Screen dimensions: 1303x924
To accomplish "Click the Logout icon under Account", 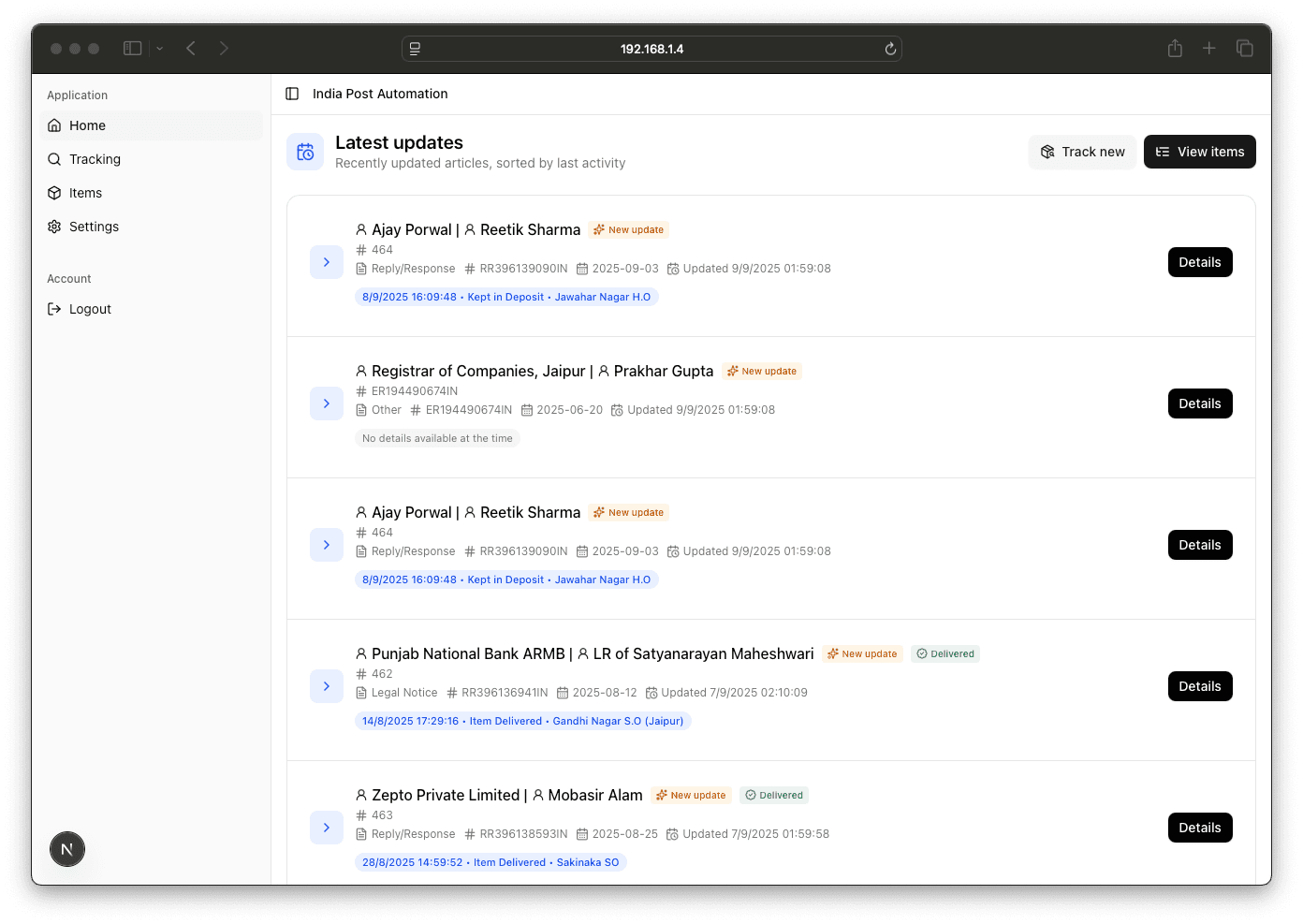I will 54,309.
